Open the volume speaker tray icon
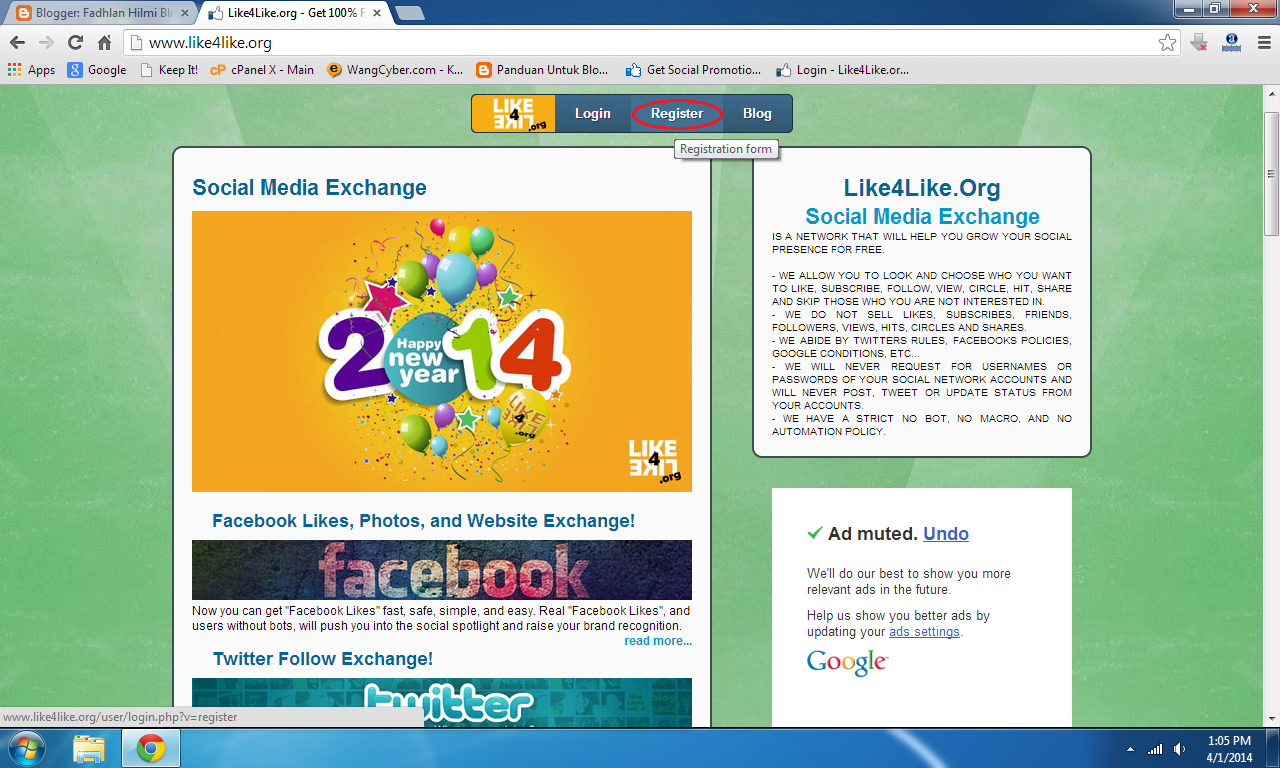The width and height of the screenshot is (1280, 768). coord(1180,748)
